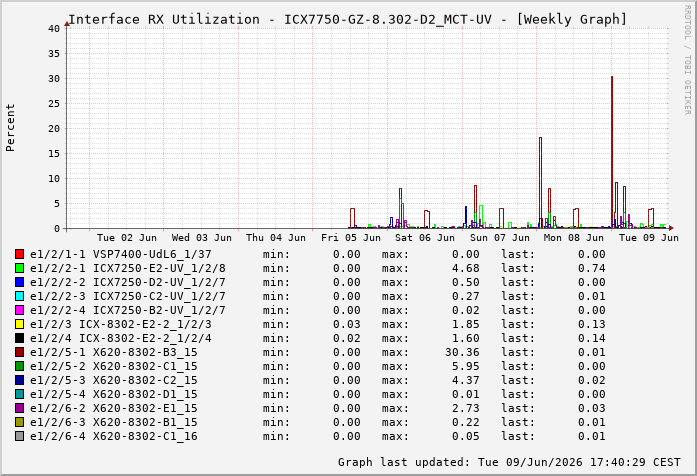Click the olive swatch for e1/2/6-3 X620-8302-B1_15
Viewport: 697px width, 476px height.
coord(19,422)
